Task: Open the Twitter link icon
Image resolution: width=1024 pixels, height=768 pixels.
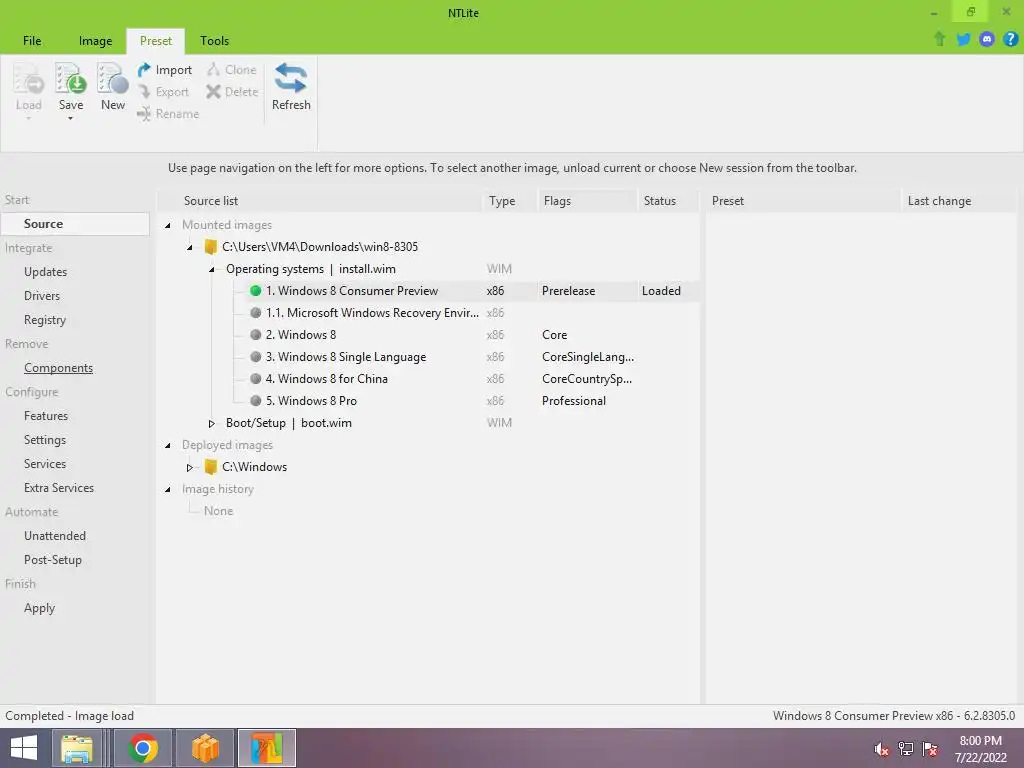Action: (963, 39)
